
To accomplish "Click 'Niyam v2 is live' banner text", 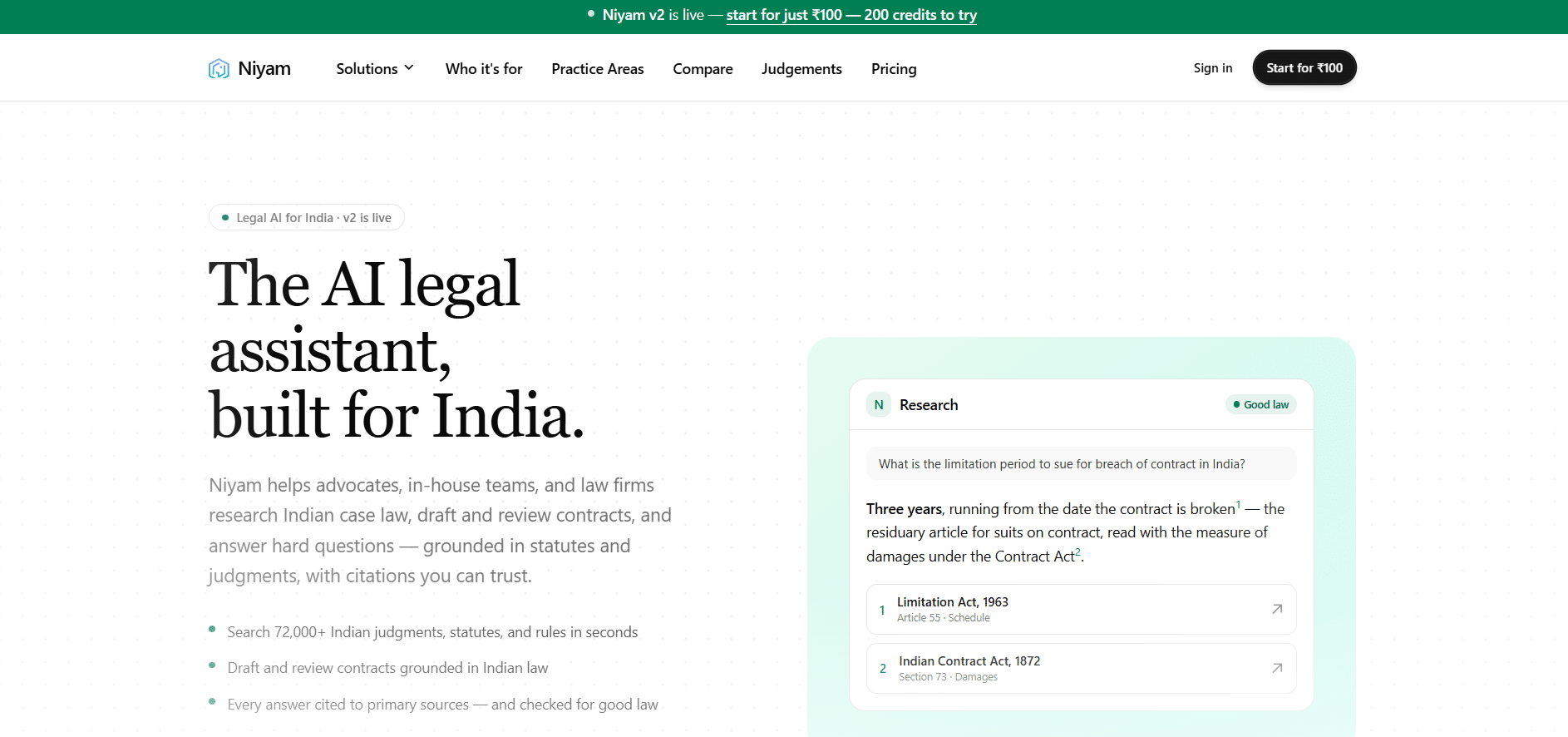I will 653,15.
